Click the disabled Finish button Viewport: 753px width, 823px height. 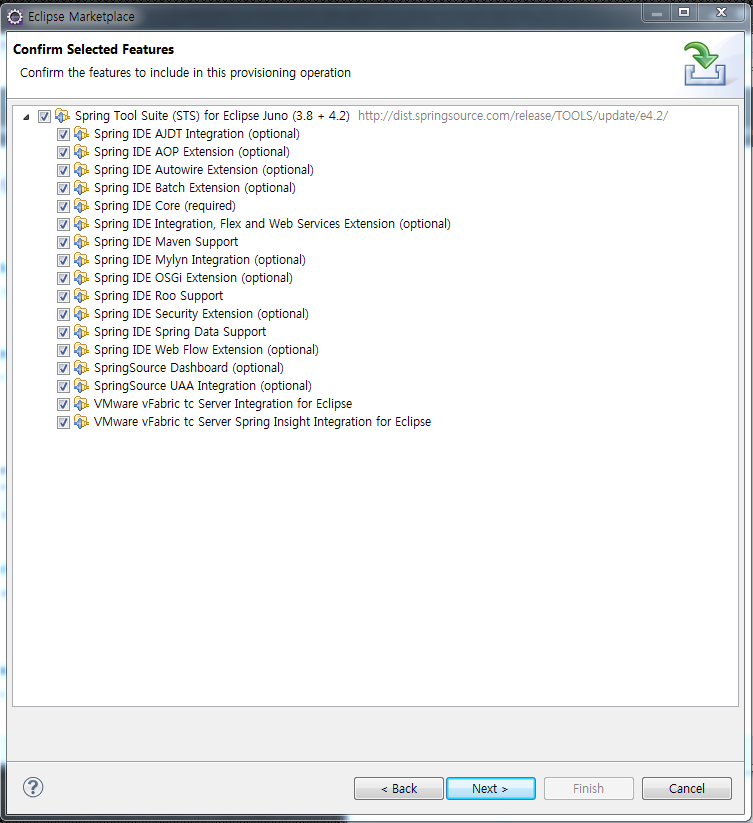pyautogui.click(x=589, y=788)
